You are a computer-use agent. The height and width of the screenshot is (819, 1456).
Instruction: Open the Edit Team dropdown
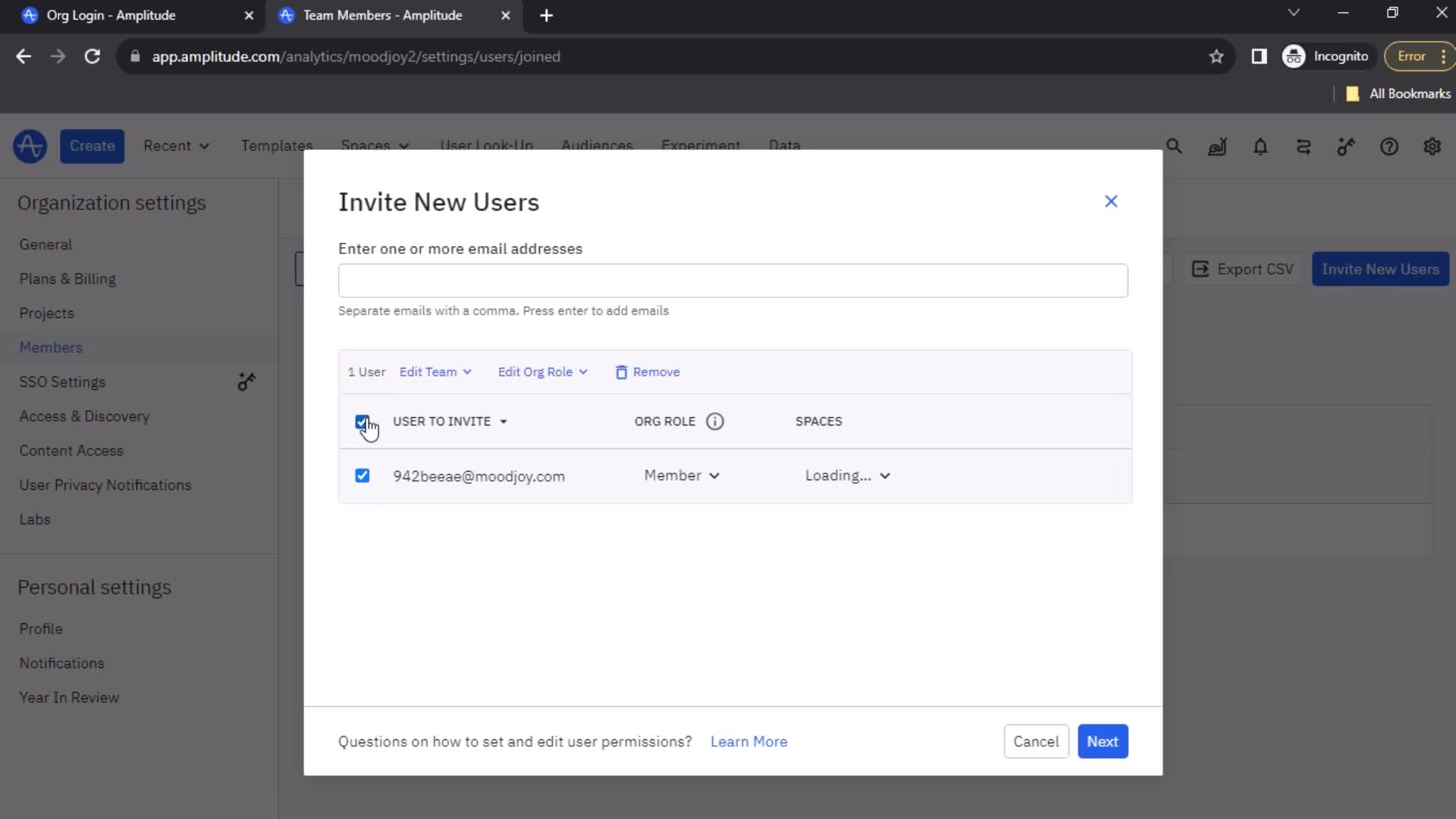(435, 372)
